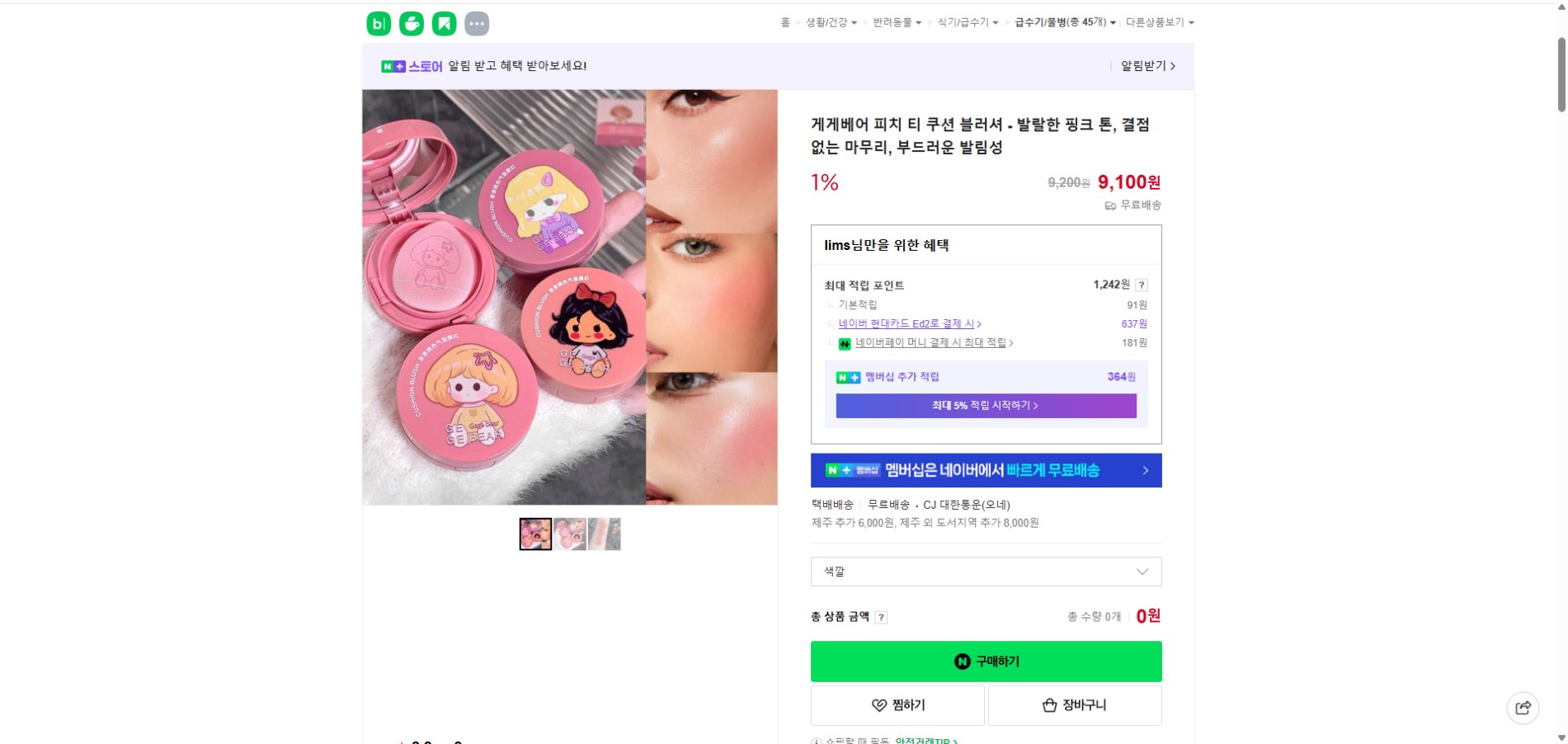
Task: Click the share icon at bottom right
Action: pyautogui.click(x=1523, y=708)
